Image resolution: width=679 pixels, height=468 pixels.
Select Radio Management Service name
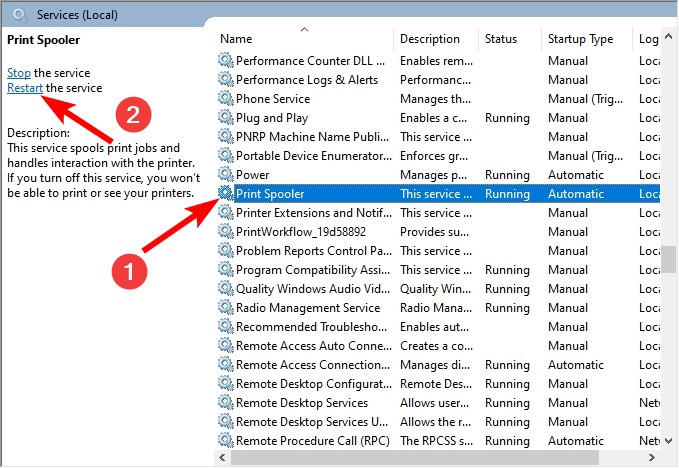coord(308,308)
